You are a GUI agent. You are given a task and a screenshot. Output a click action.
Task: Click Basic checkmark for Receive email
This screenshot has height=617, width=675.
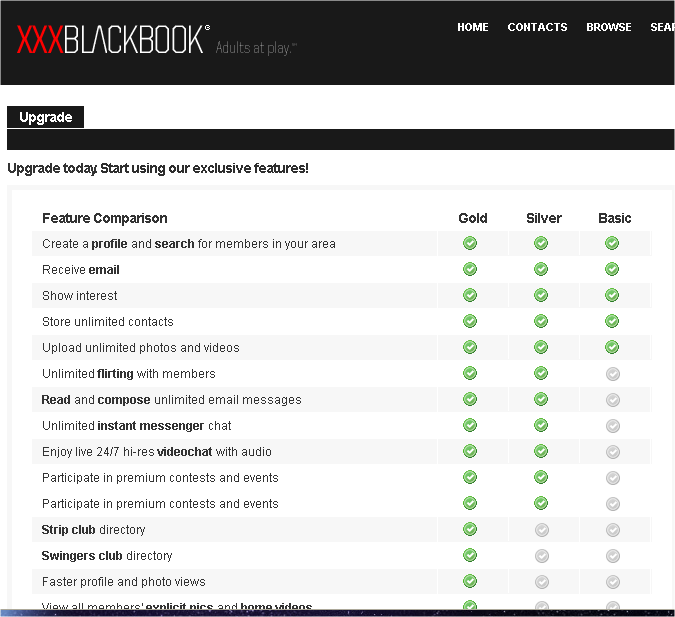click(x=612, y=270)
